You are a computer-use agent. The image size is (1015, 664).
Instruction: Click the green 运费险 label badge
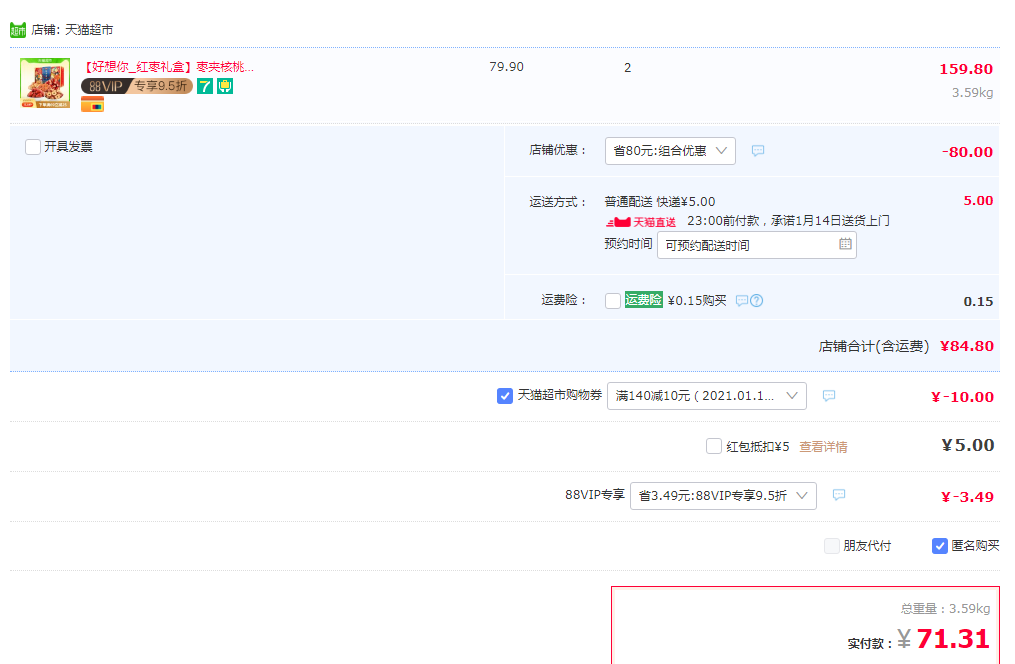coord(643,300)
